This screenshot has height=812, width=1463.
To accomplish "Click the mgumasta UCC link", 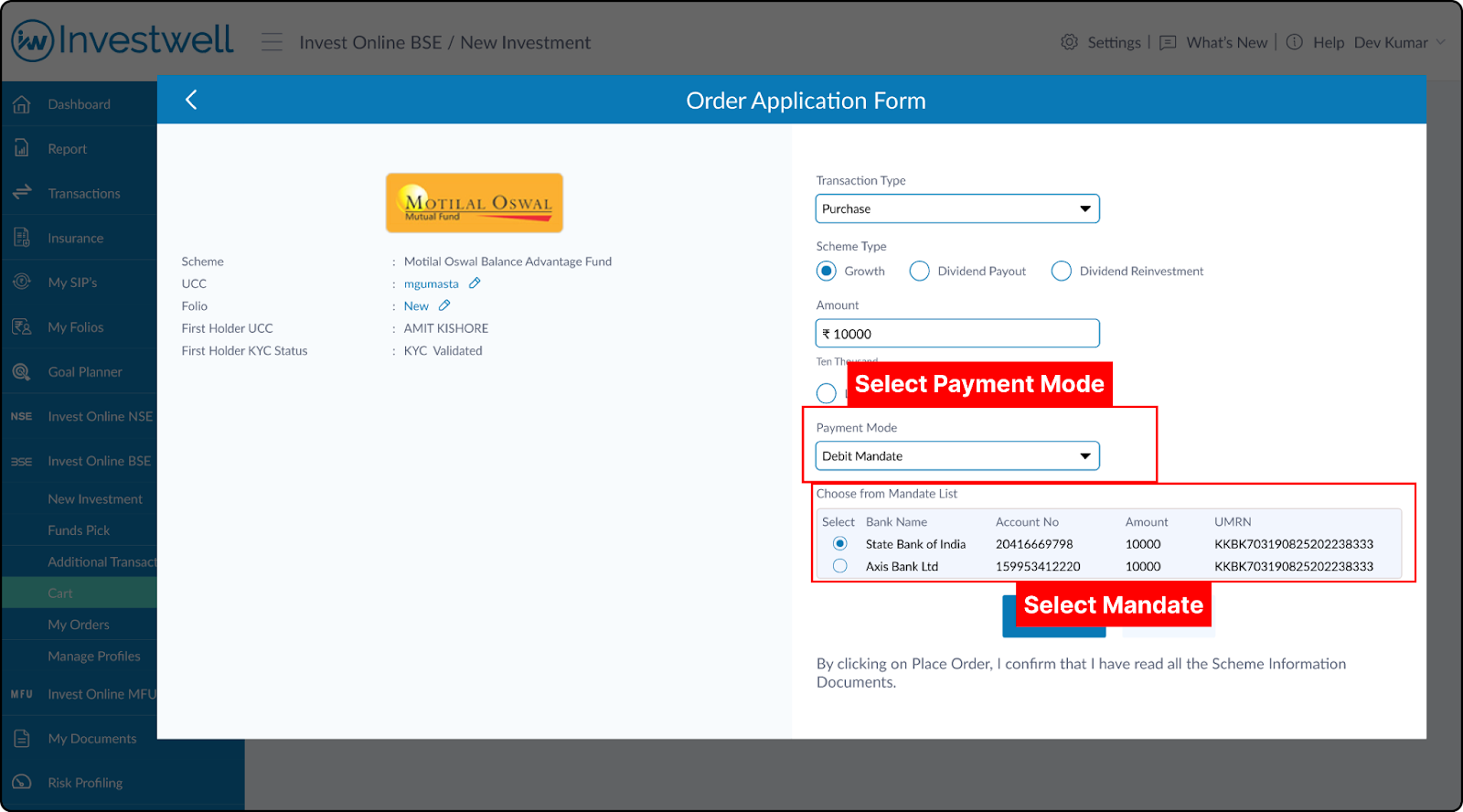I will pyautogui.click(x=432, y=283).
